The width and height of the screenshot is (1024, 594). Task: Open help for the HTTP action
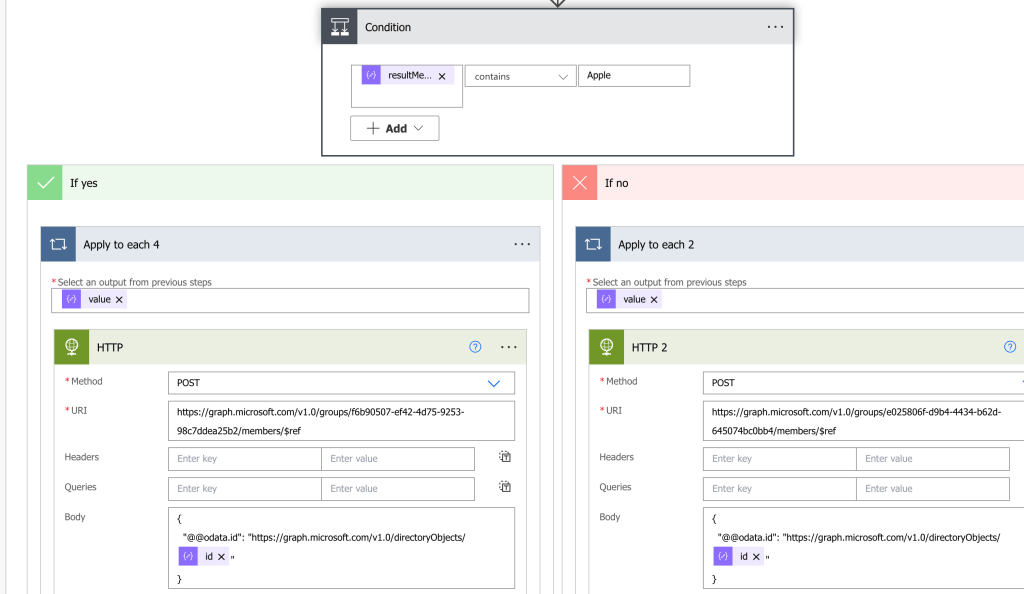(x=475, y=347)
